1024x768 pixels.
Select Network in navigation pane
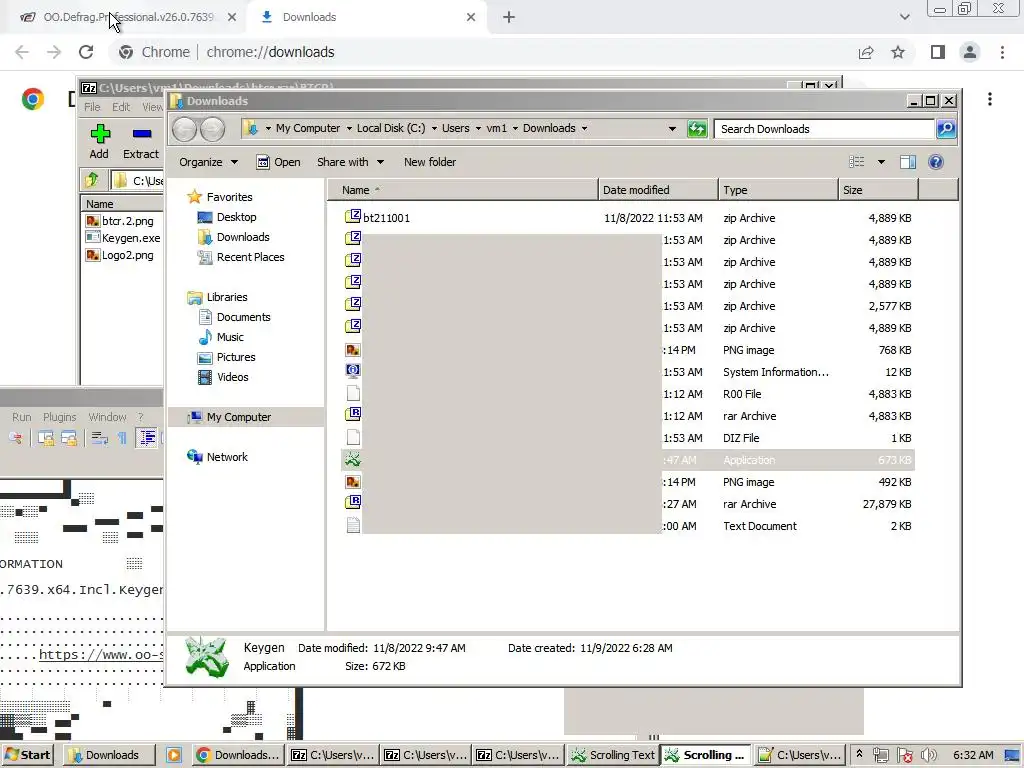pyautogui.click(x=217, y=457)
